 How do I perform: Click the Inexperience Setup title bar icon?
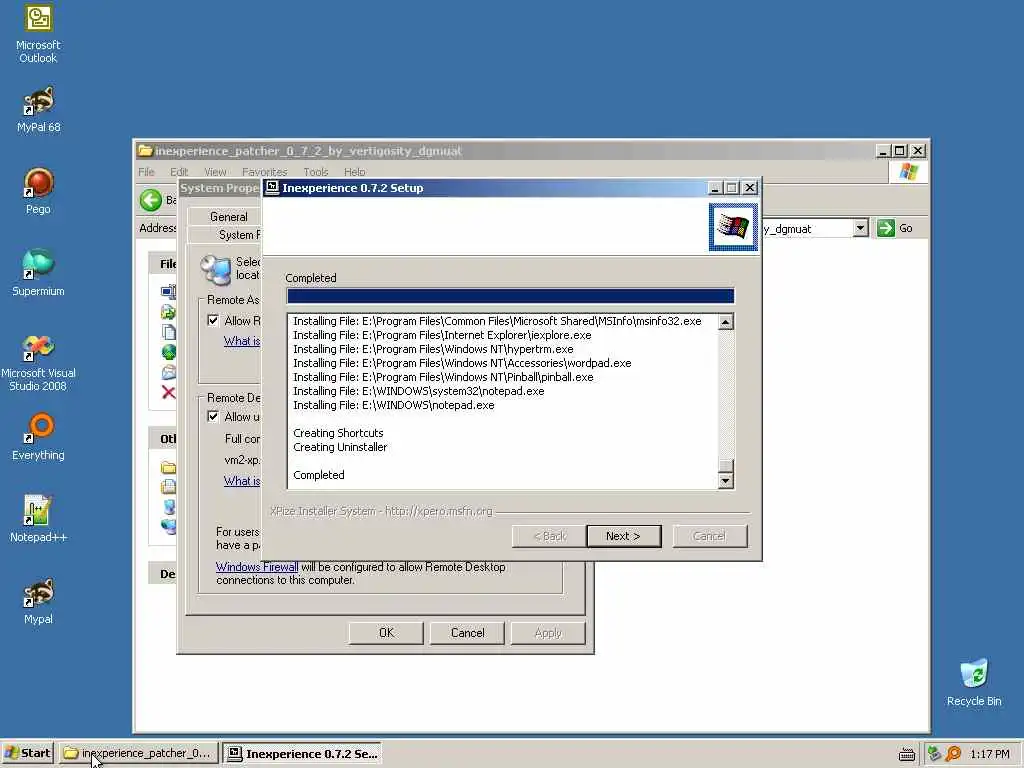click(x=272, y=188)
